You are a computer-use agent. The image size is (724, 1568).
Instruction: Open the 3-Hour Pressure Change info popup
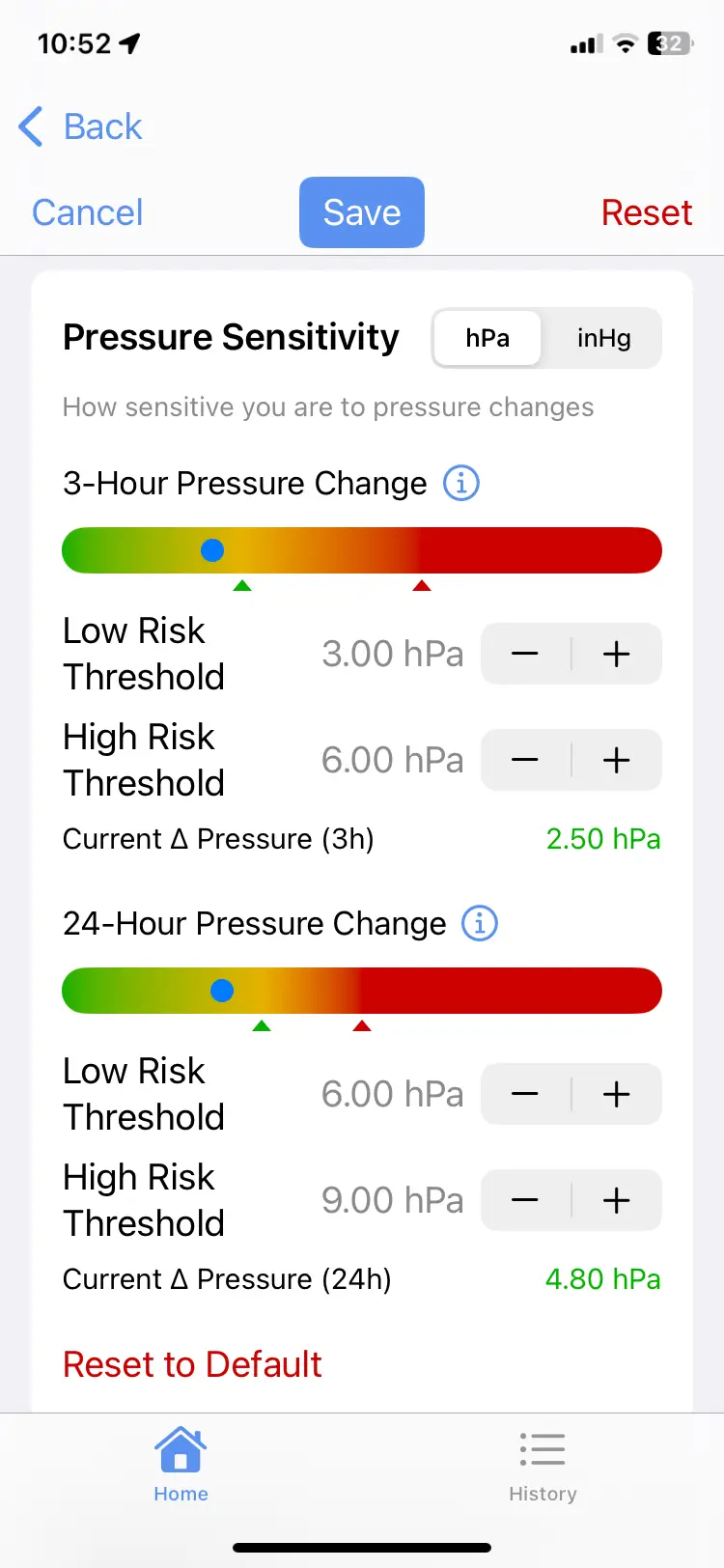pyautogui.click(x=460, y=483)
